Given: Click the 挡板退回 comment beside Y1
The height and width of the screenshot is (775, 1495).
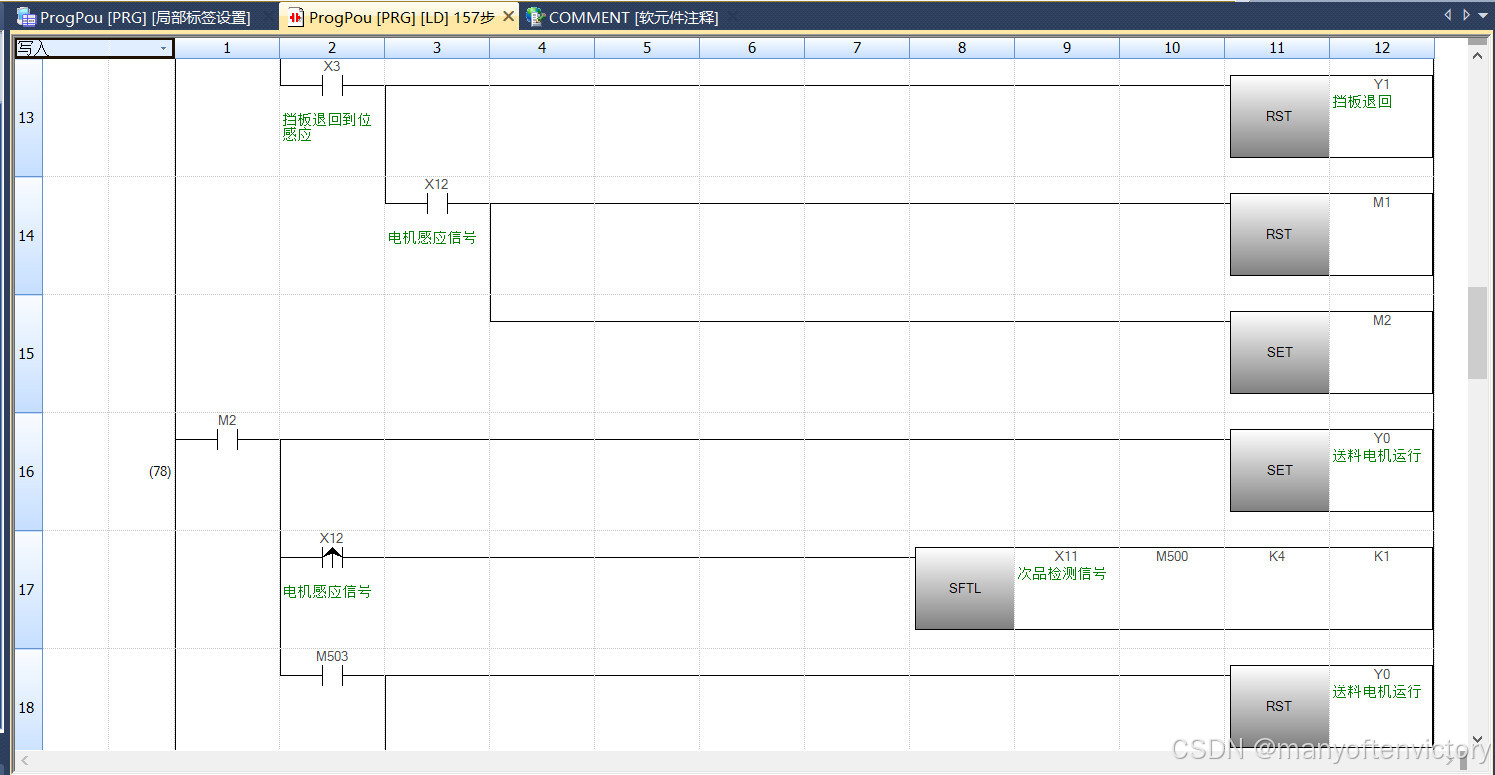Looking at the screenshot, I should (x=1362, y=102).
